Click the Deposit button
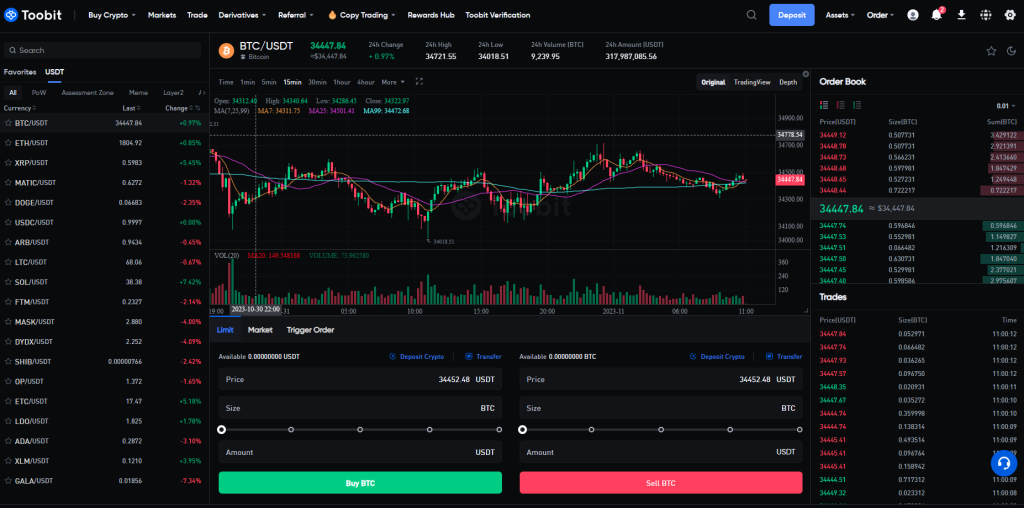Image resolution: width=1024 pixels, height=508 pixels. [x=792, y=15]
